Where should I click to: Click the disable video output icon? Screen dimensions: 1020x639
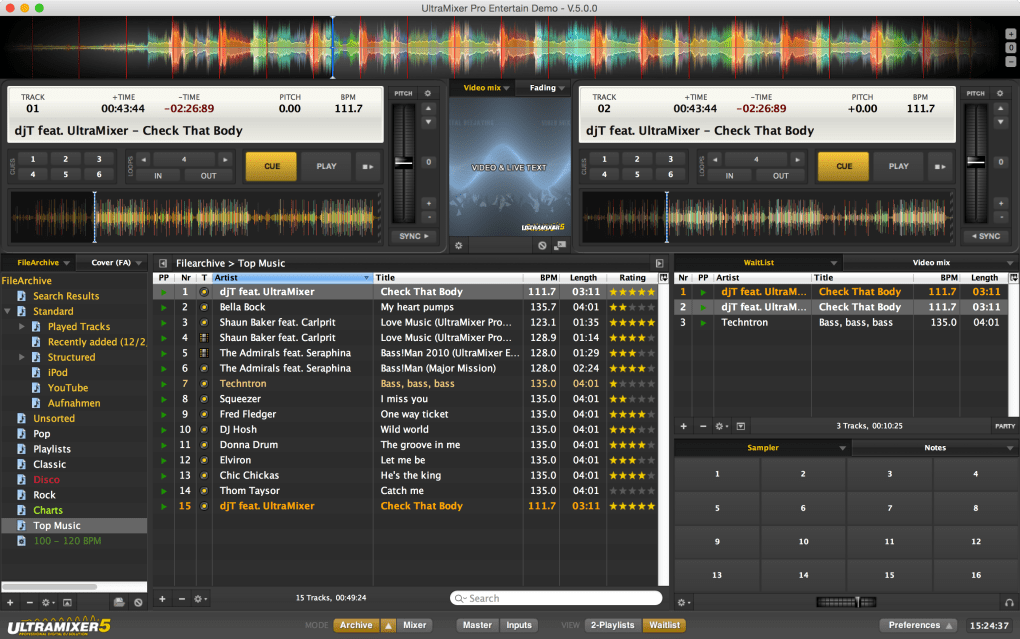[x=541, y=244]
